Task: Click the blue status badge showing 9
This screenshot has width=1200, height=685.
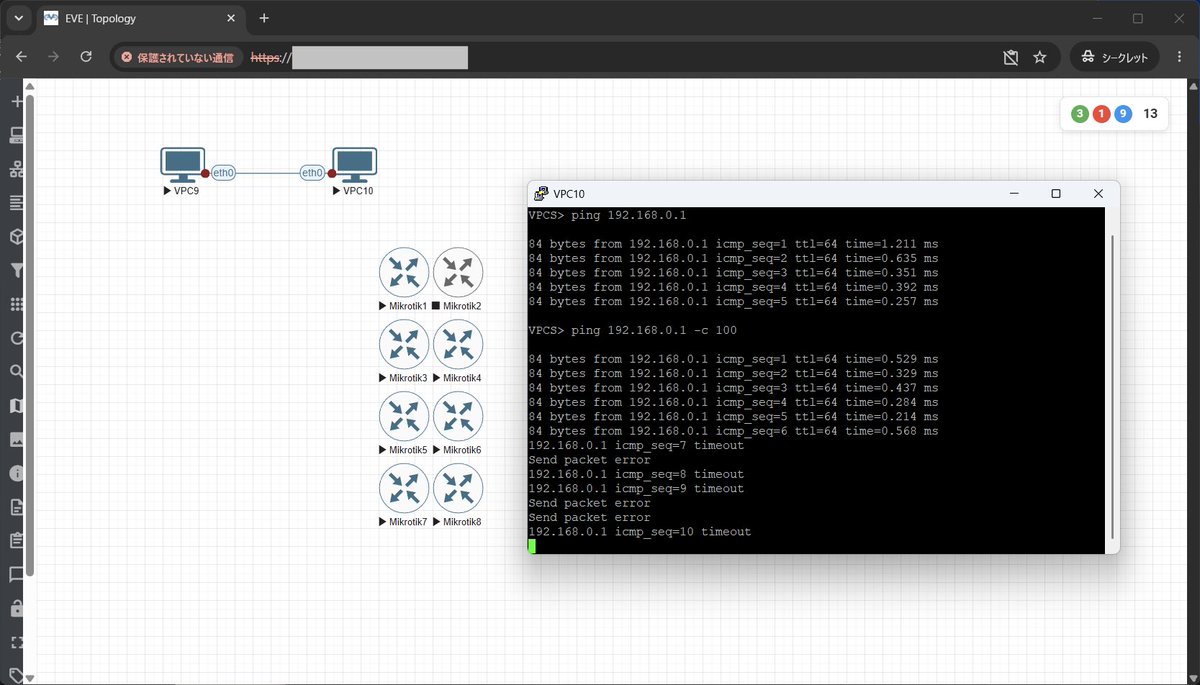Action: [1123, 114]
